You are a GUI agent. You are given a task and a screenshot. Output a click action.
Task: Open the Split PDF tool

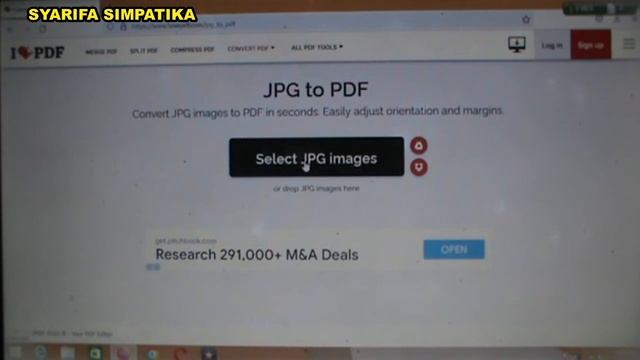(x=144, y=51)
